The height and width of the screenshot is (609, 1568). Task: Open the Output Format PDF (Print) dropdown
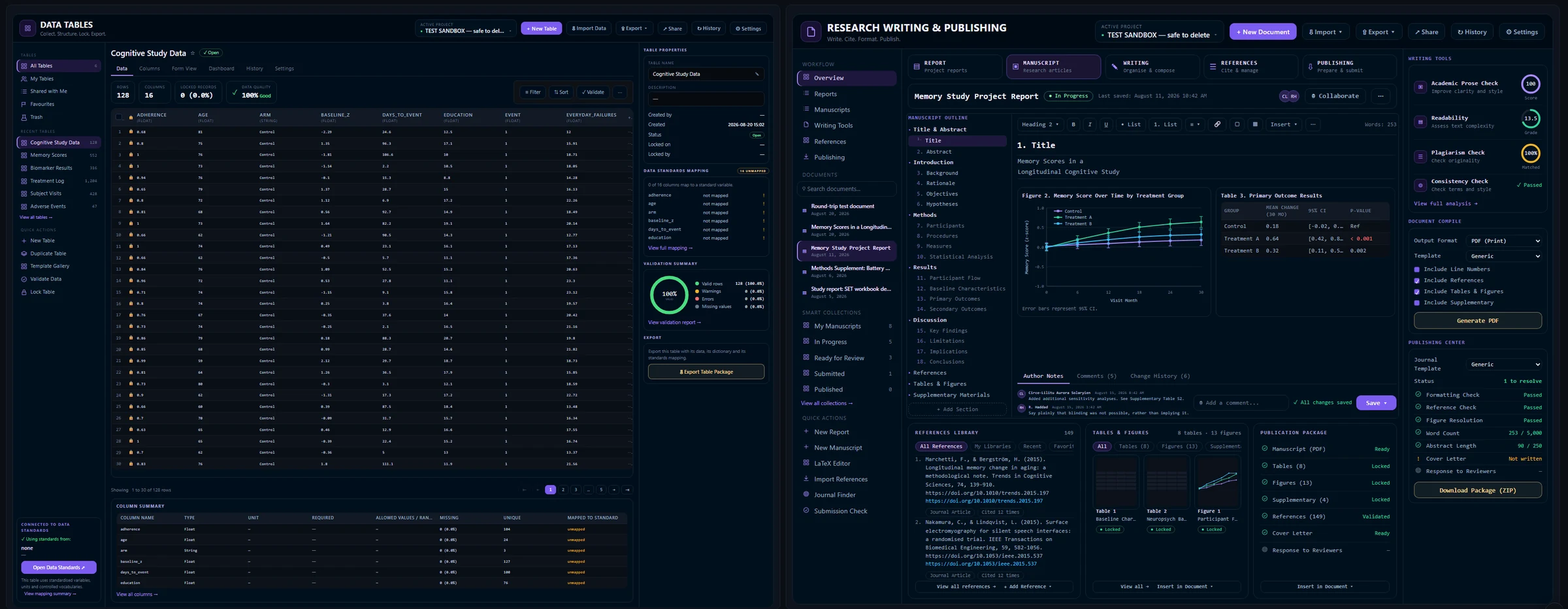click(1503, 240)
